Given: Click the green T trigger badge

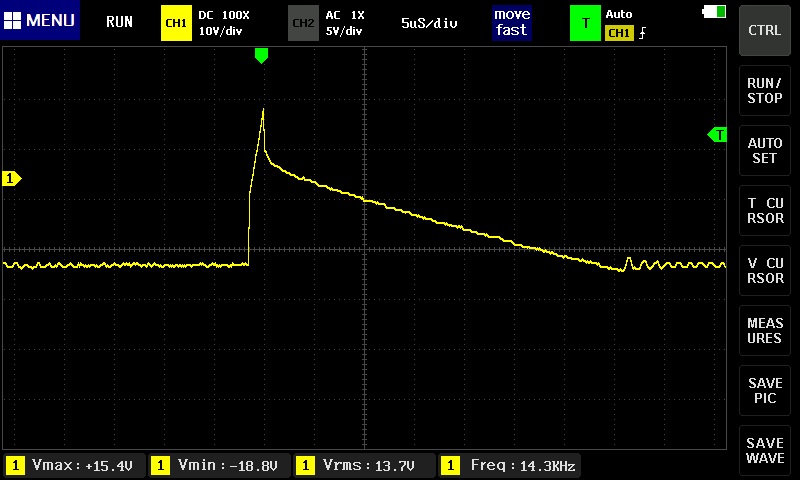Looking at the screenshot, I should click(585, 22).
